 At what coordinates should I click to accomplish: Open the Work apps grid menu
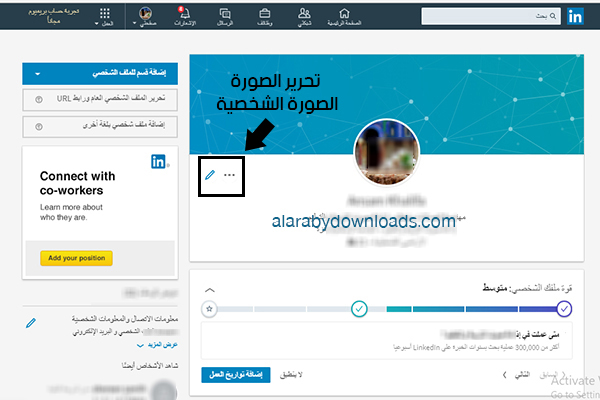pos(104,17)
